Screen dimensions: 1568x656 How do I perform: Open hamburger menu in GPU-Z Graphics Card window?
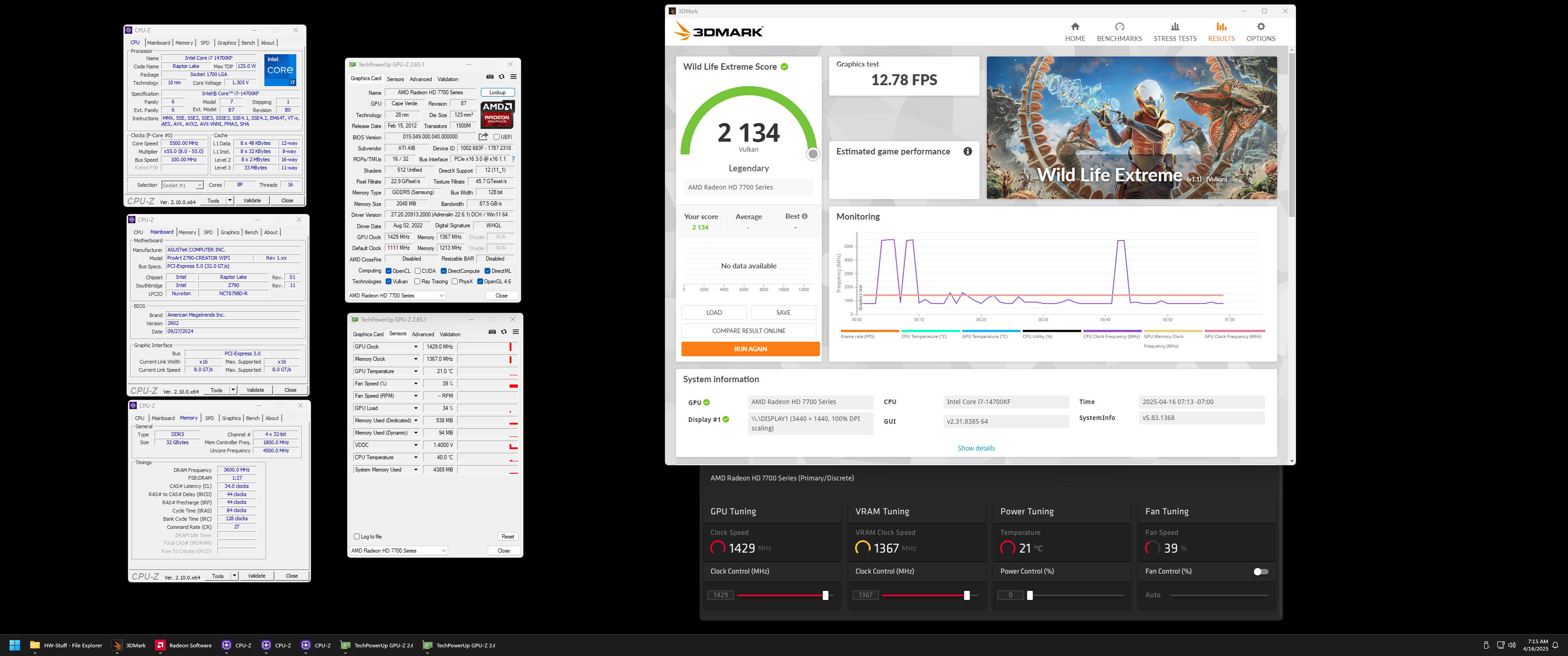point(513,77)
